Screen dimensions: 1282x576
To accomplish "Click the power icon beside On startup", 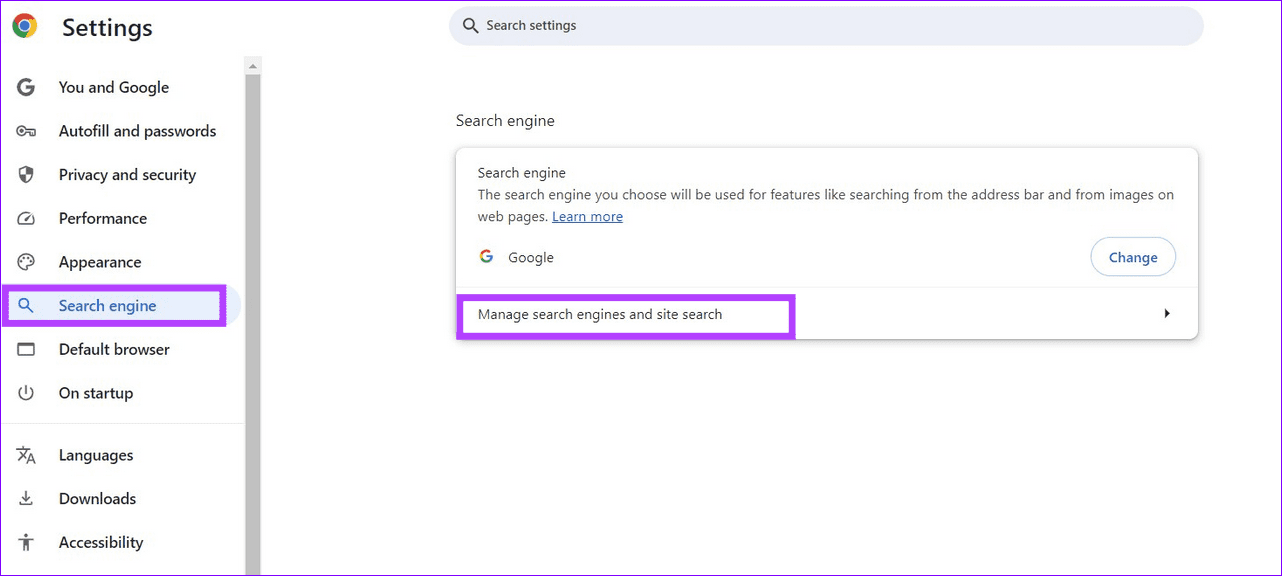I will point(26,392).
